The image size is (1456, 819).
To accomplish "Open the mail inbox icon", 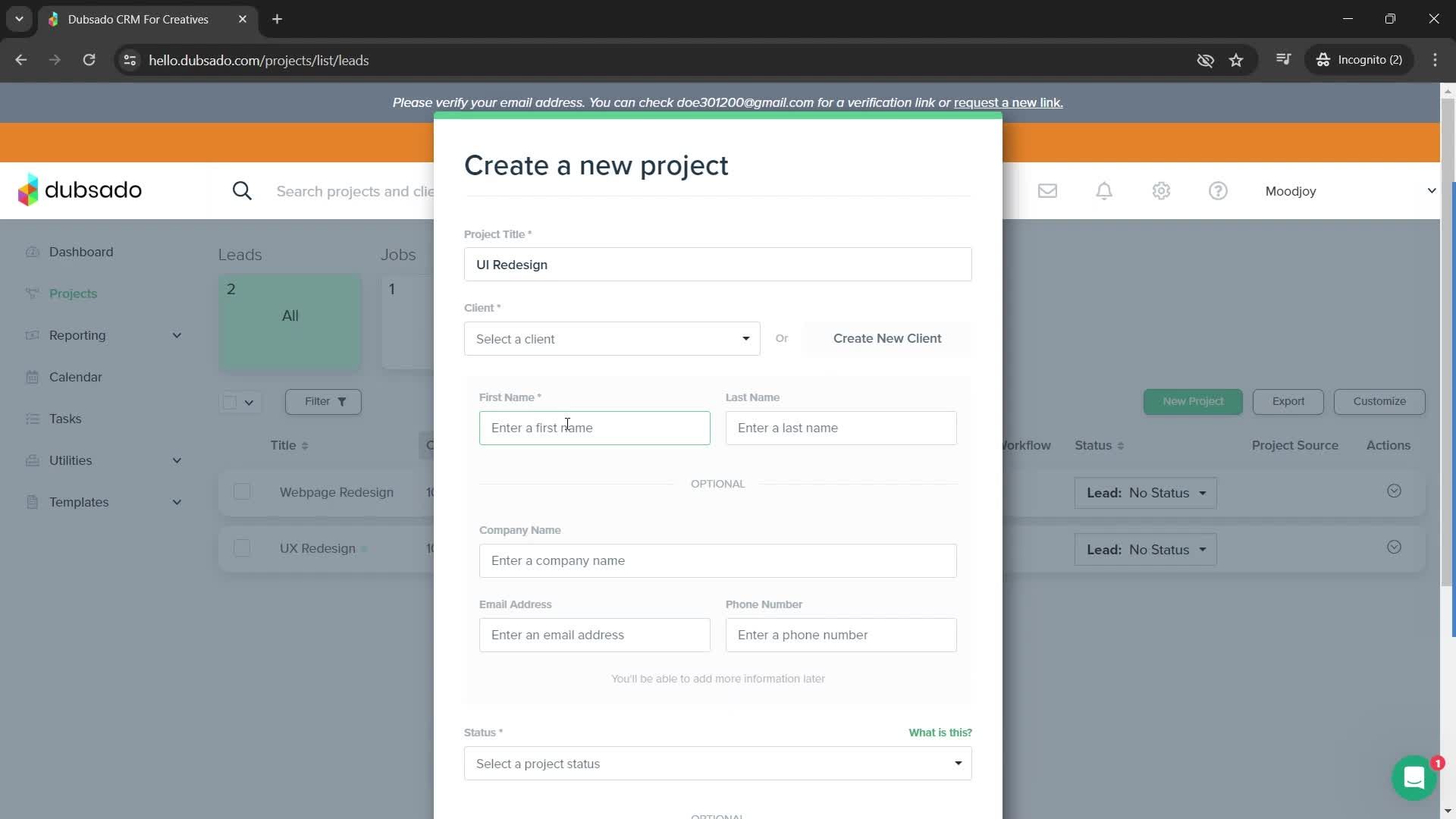I will (x=1047, y=191).
